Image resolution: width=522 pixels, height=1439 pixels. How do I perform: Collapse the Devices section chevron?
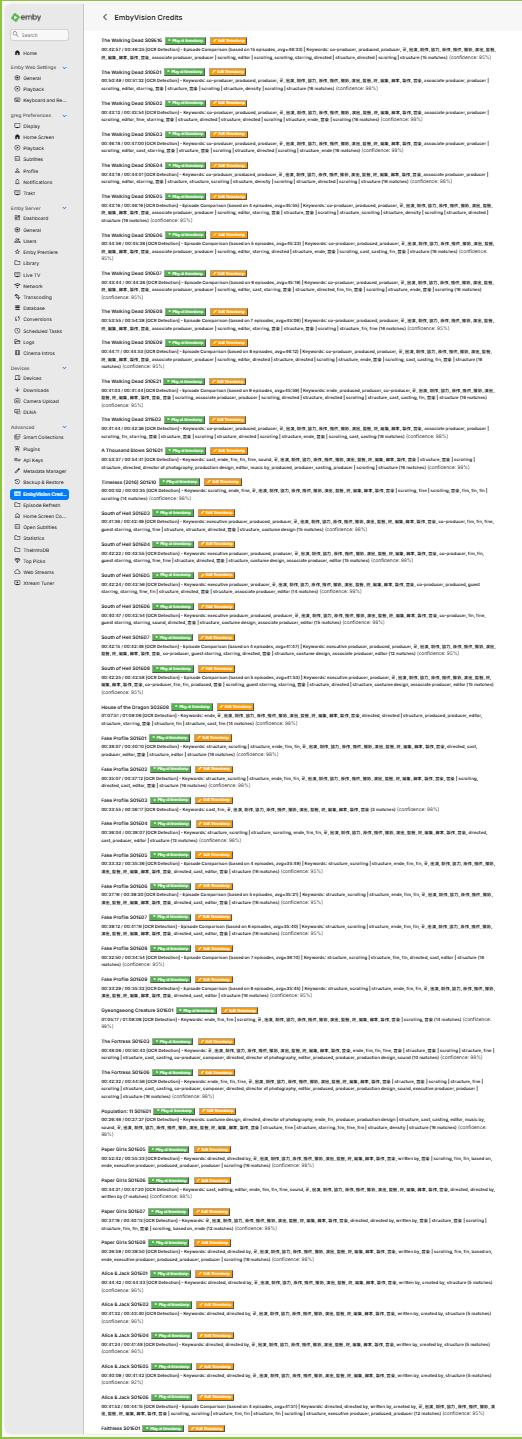tap(65, 368)
